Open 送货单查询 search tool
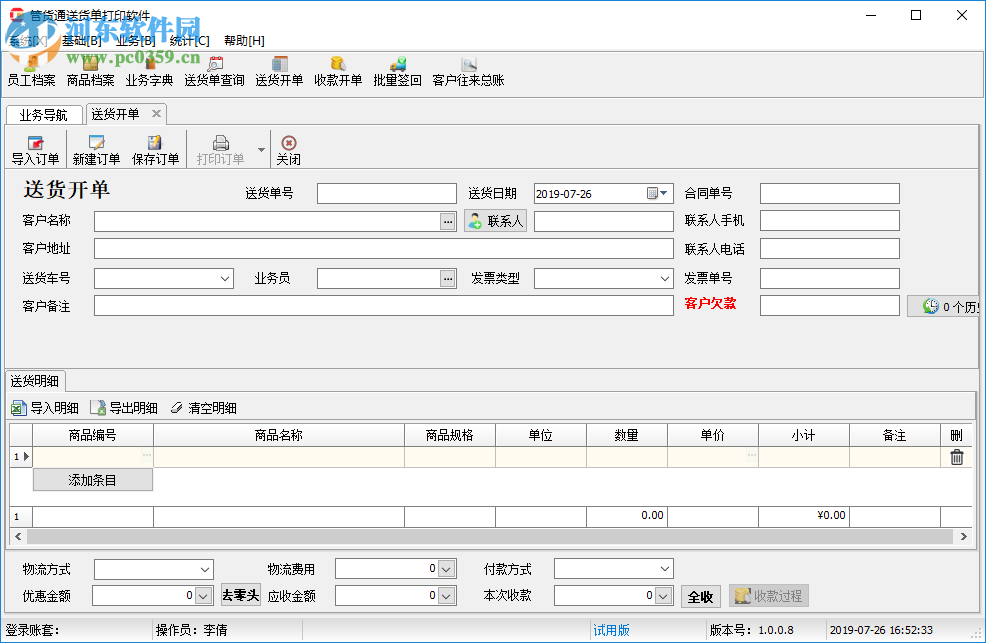 point(214,72)
